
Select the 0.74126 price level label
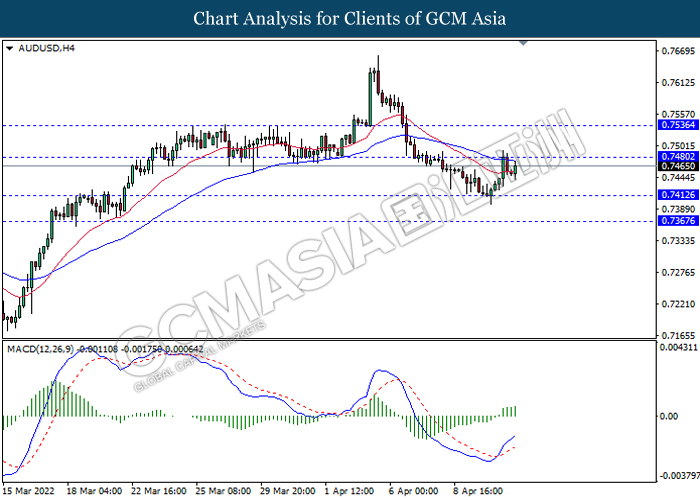point(678,195)
